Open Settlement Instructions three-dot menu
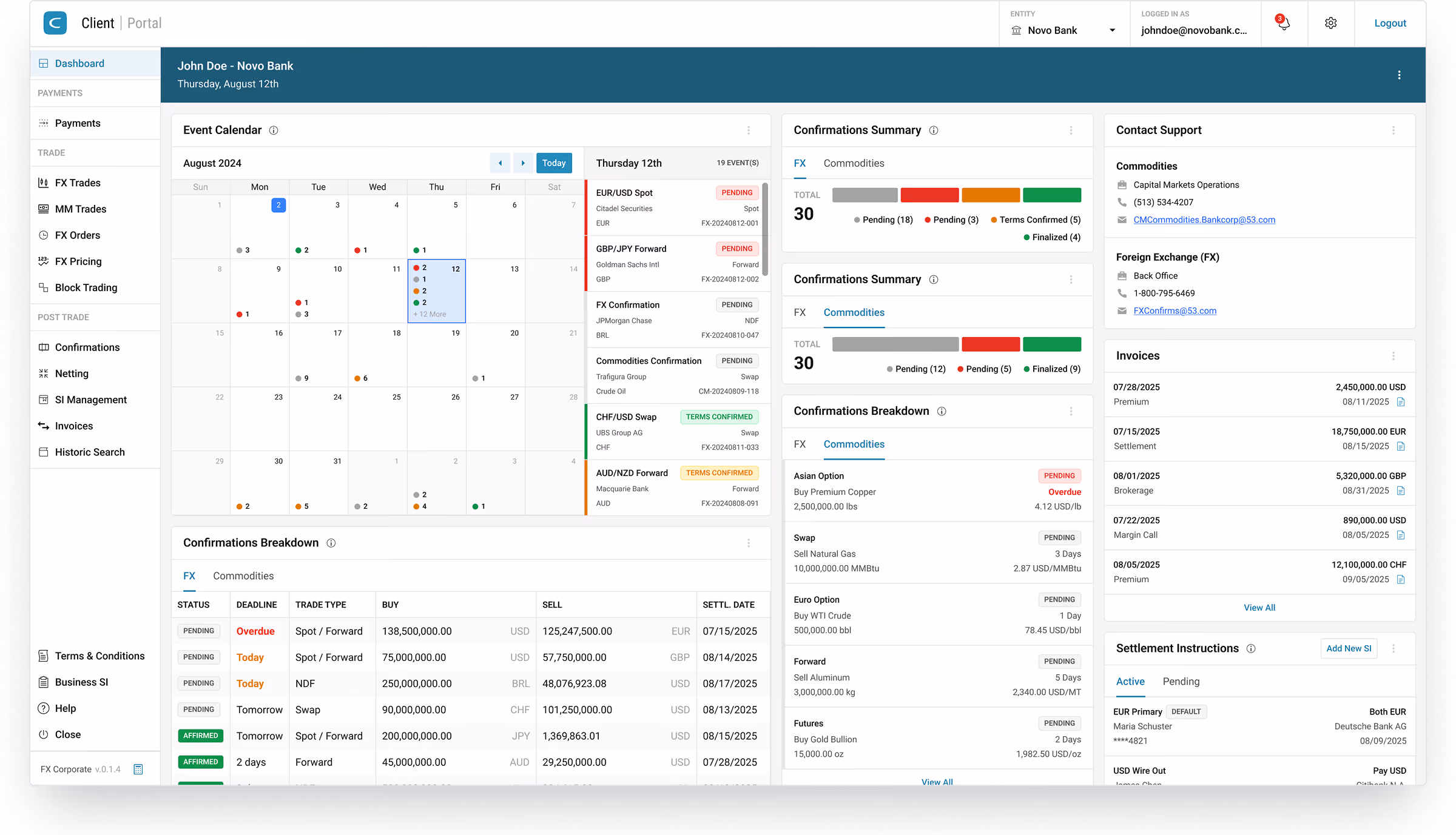This screenshot has width=1456, height=835. [1393, 649]
